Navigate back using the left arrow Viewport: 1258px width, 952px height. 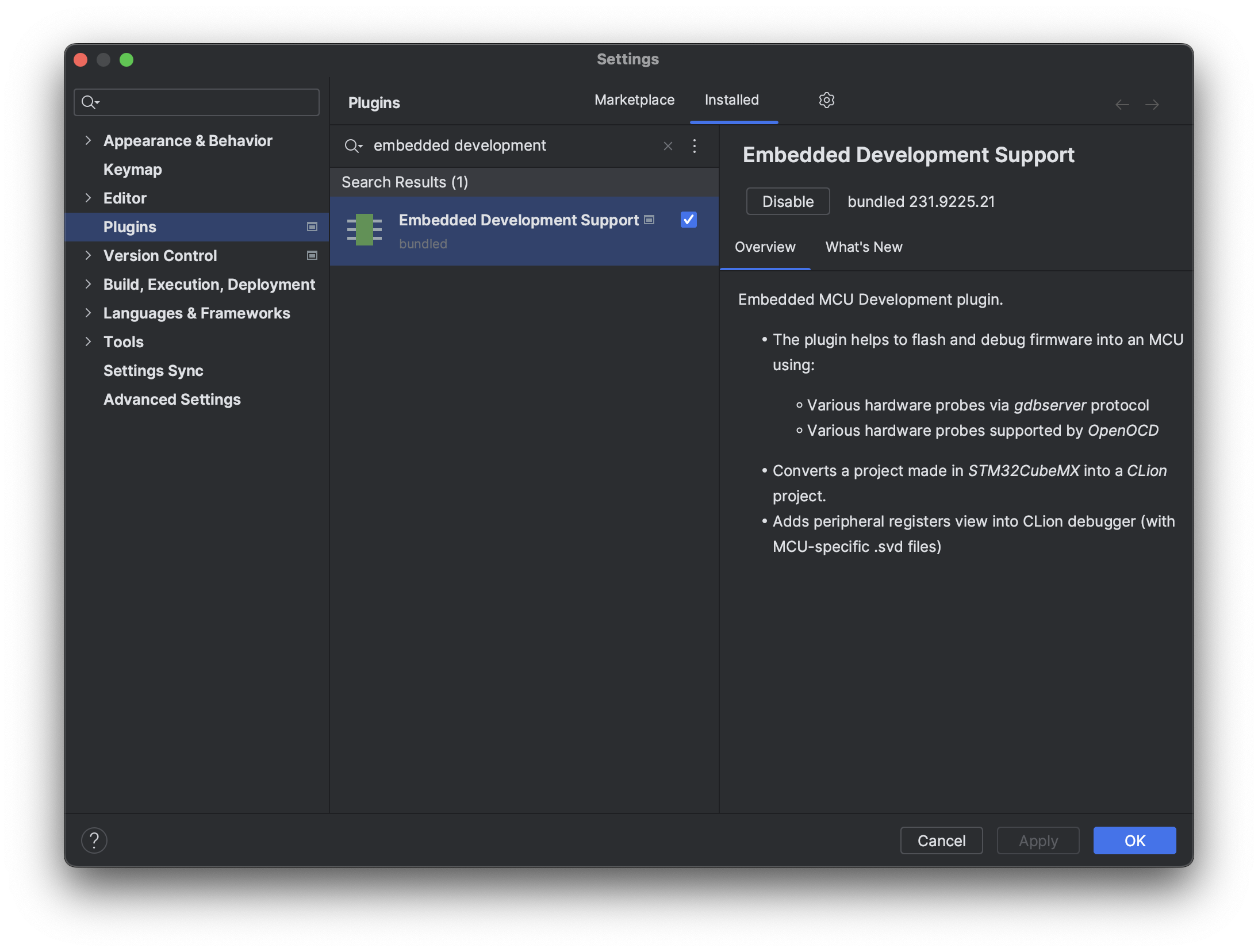pyautogui.click(x=1121, y=104)
